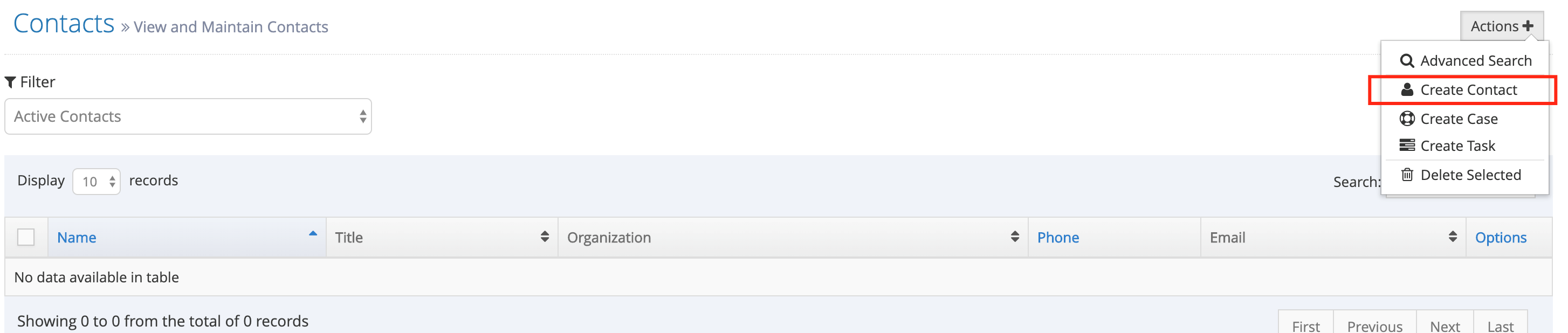Click the Delete Selected trash icon
The height and width of the screenshot is (333, 1568).
(x=1407, y=175)
